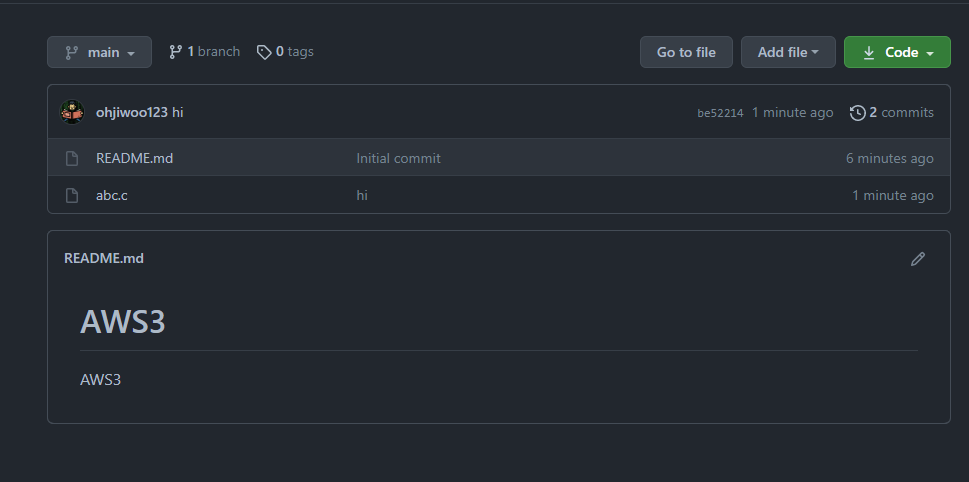969x482 pixels.
Task: Edit README with the pencil icon
Action: (x=918, y=259)
